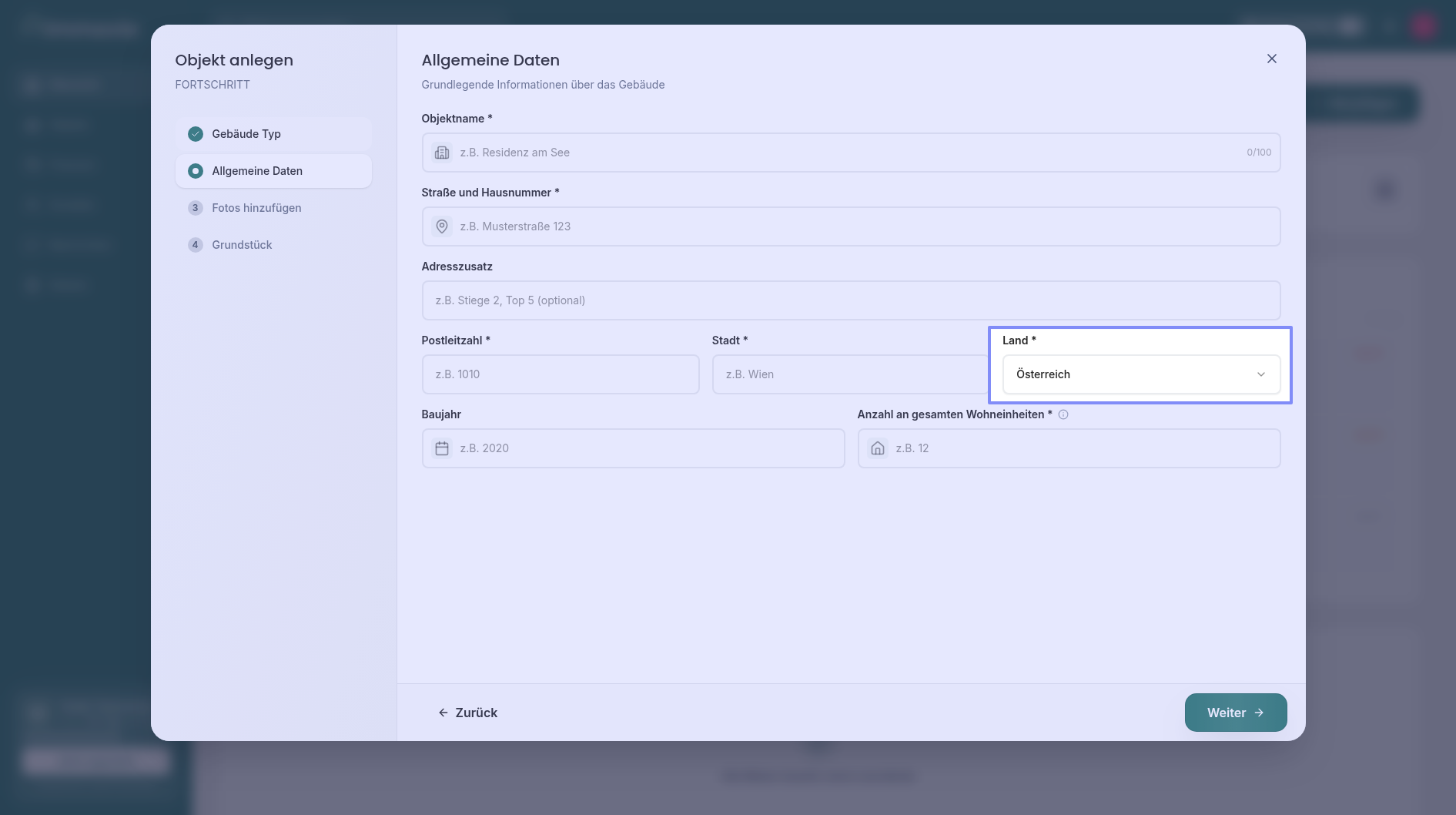This screenshot has height=815, width=1456.
Task: Select the Allgemeine Daten step
Action: pyautogui.click(x=257, y=171)
